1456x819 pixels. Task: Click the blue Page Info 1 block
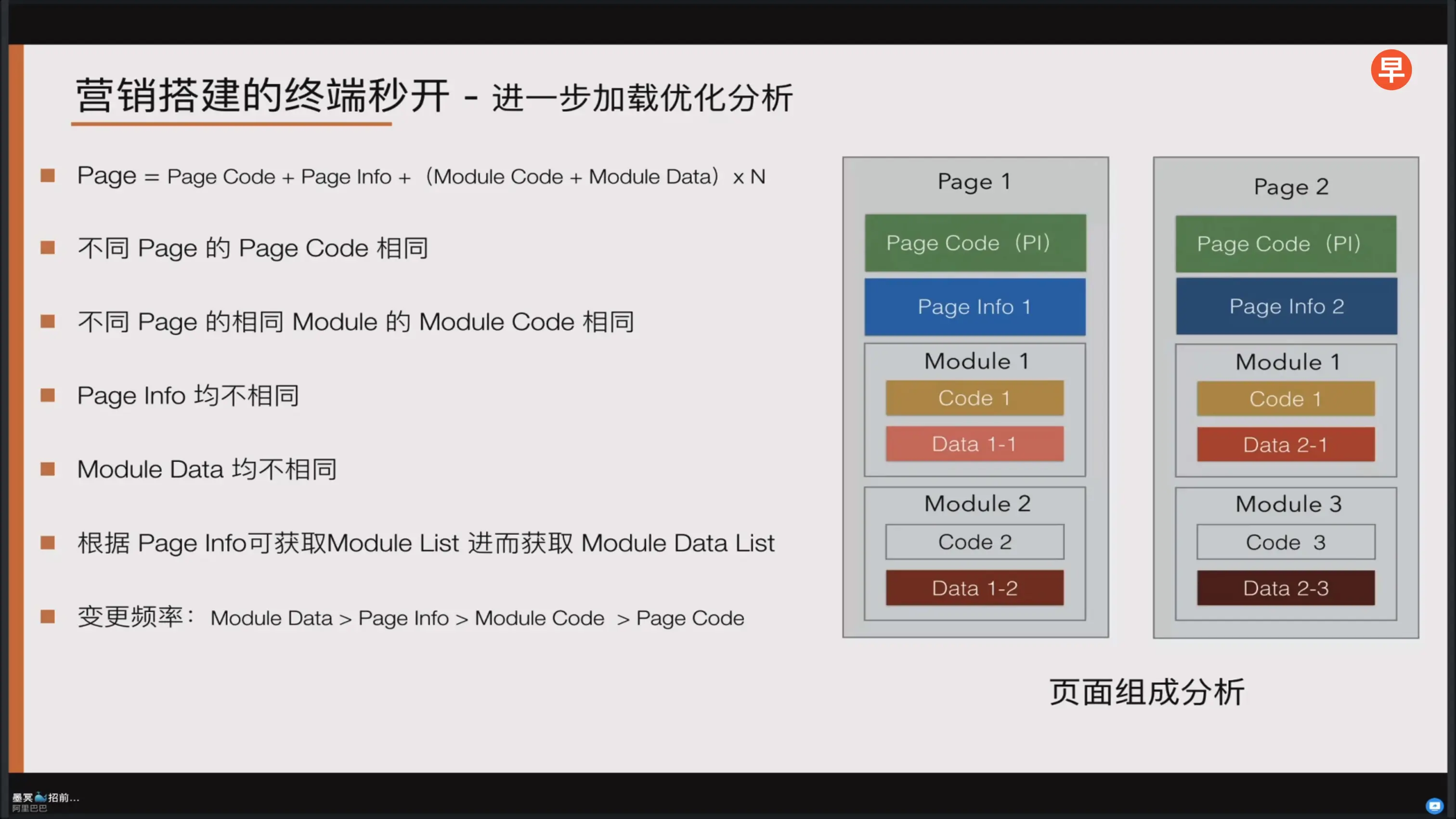(975, 307)
